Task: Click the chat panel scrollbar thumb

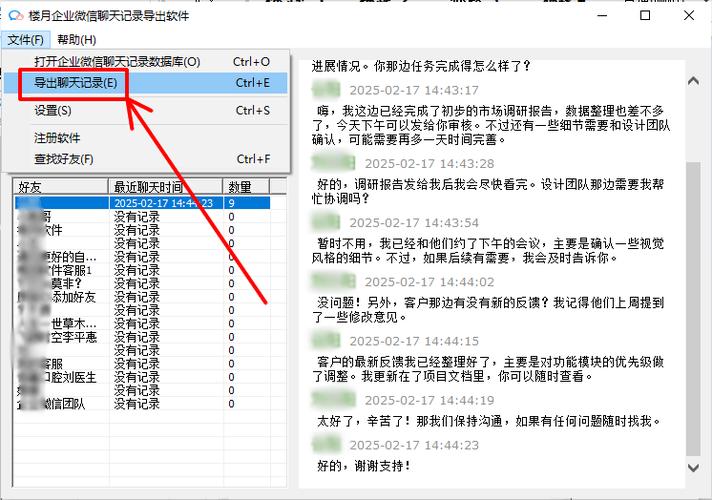Action: tap(693, 309)
